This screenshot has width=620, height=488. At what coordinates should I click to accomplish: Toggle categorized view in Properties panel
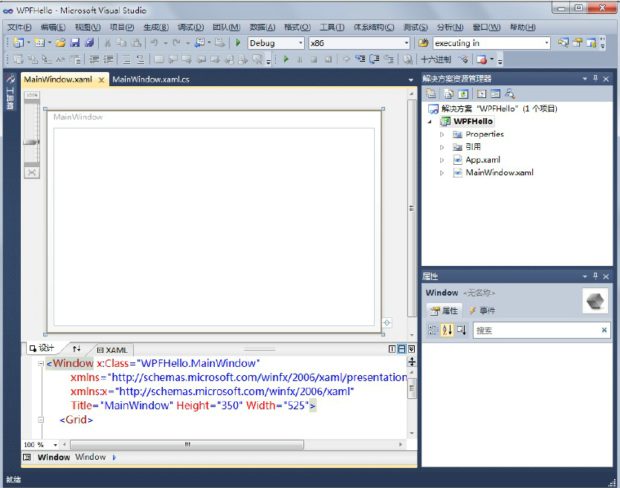point(433,329)
